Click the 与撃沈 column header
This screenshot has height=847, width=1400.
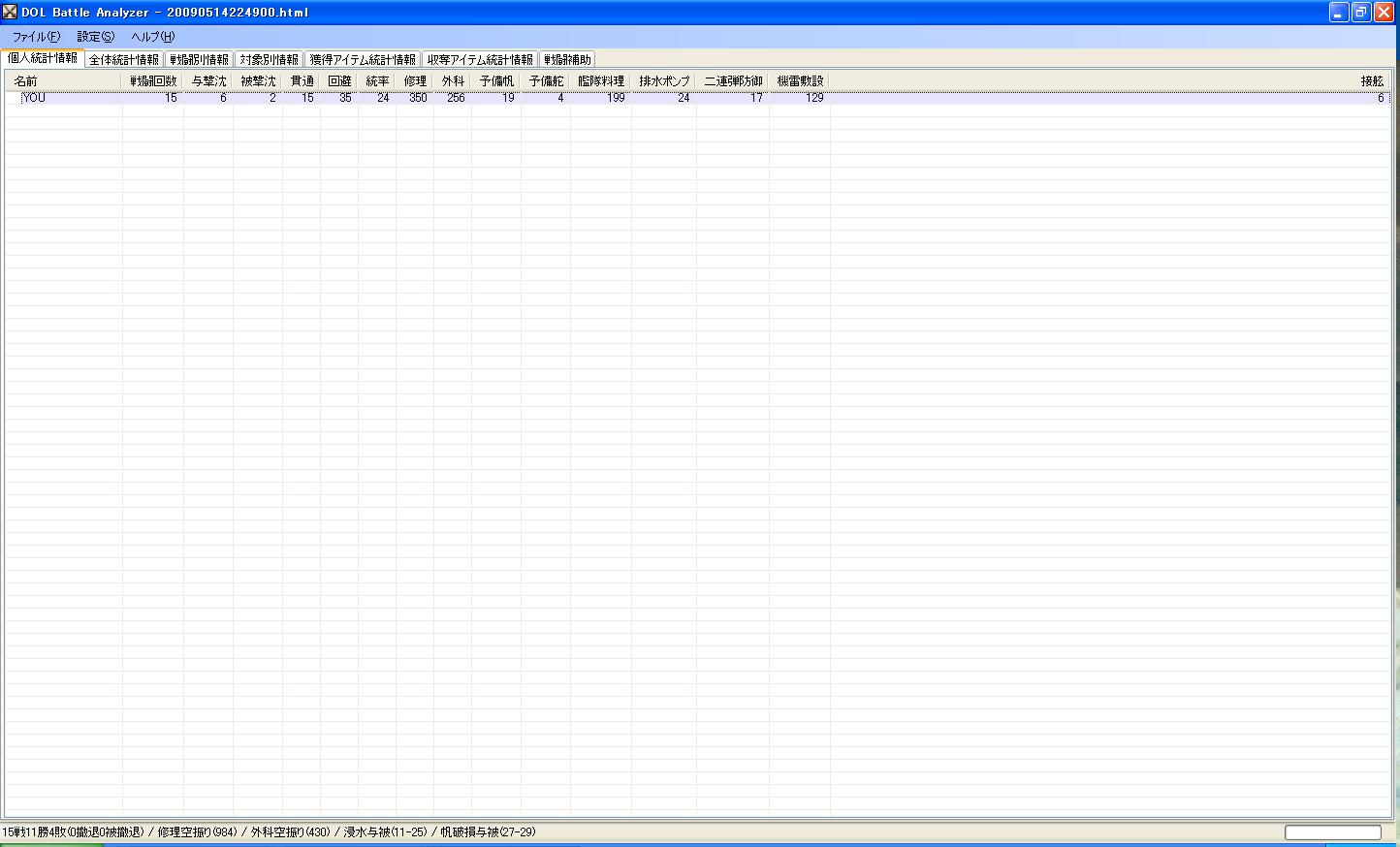pyautogui.click(x=208, y=81)
